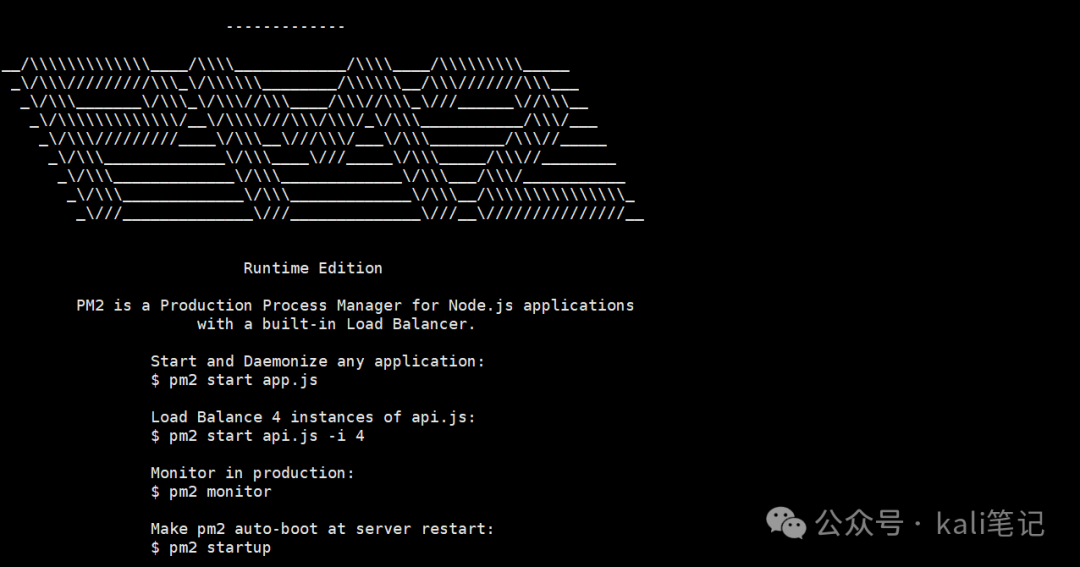Click the command "$ pm2 start api.js -i 4"
The image size is (1080, 567).
click(258, 435)
